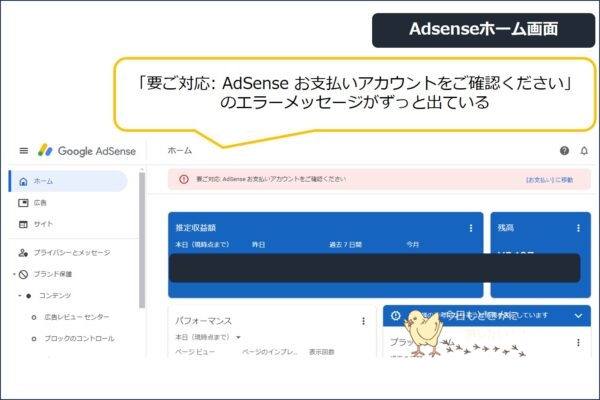The height and width of the screenshot is (400, 600).
Task: Open 広告レビュー センター
Action: tap(77, 317)
